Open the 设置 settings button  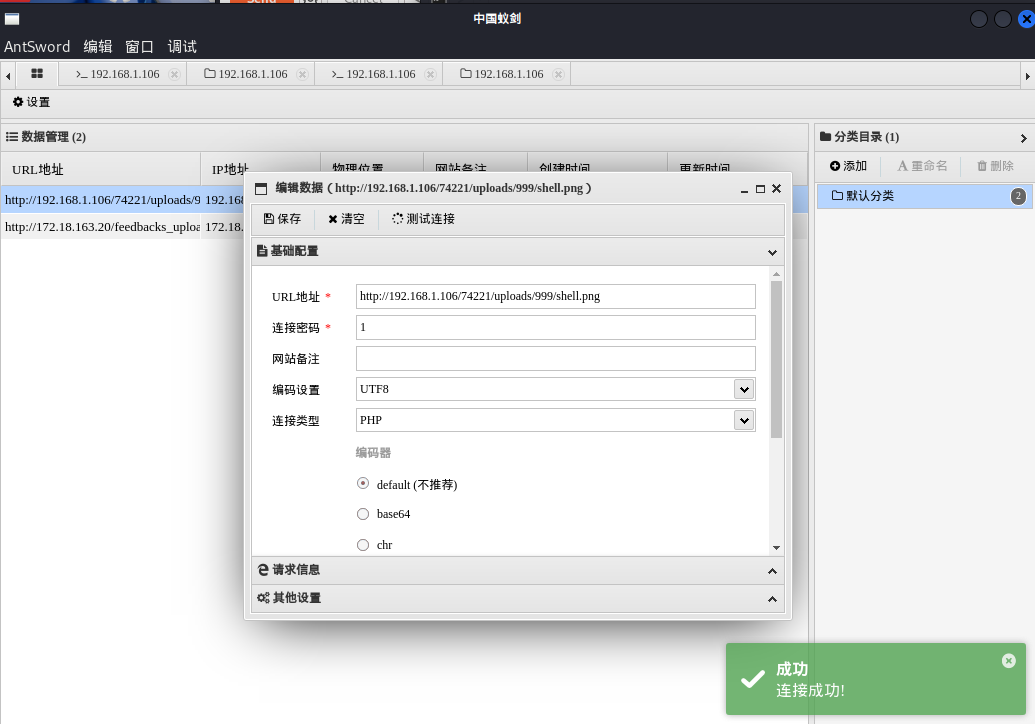tap(32, 102)
